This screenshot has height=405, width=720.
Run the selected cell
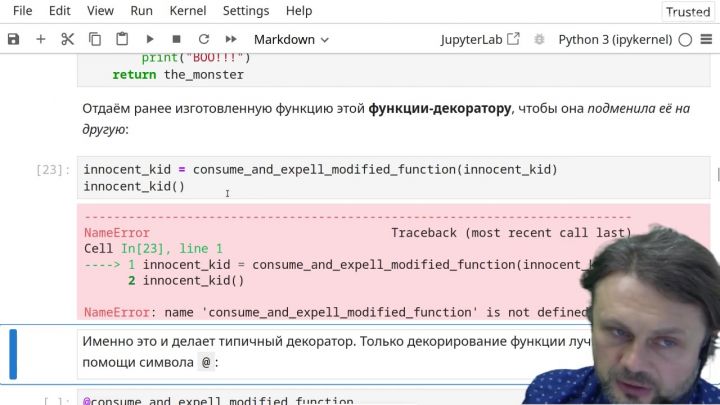[x=150, y=39]
